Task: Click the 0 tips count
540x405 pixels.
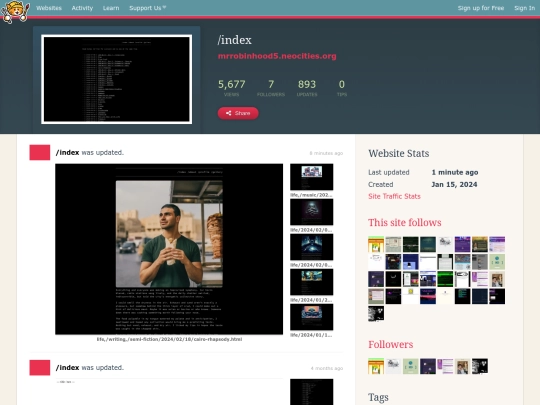Action: 342,87
